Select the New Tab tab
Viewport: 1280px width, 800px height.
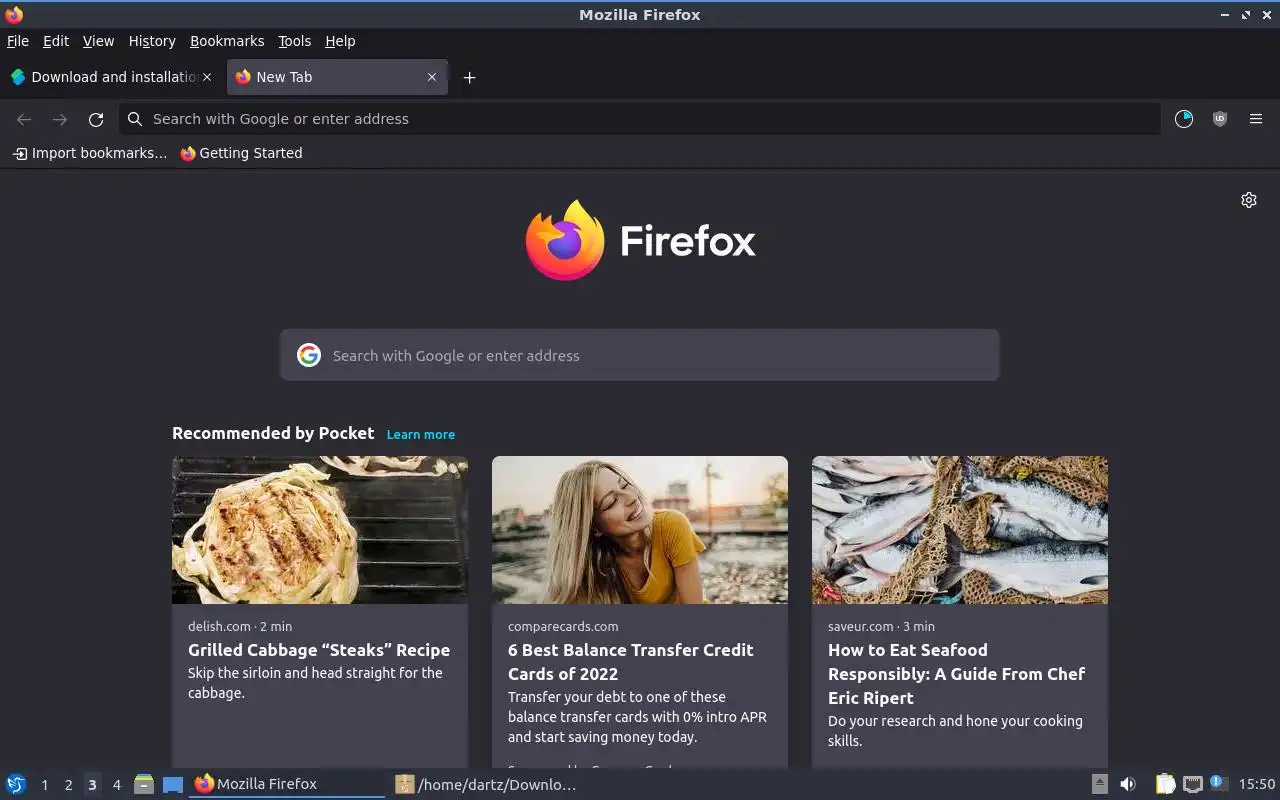336,77
